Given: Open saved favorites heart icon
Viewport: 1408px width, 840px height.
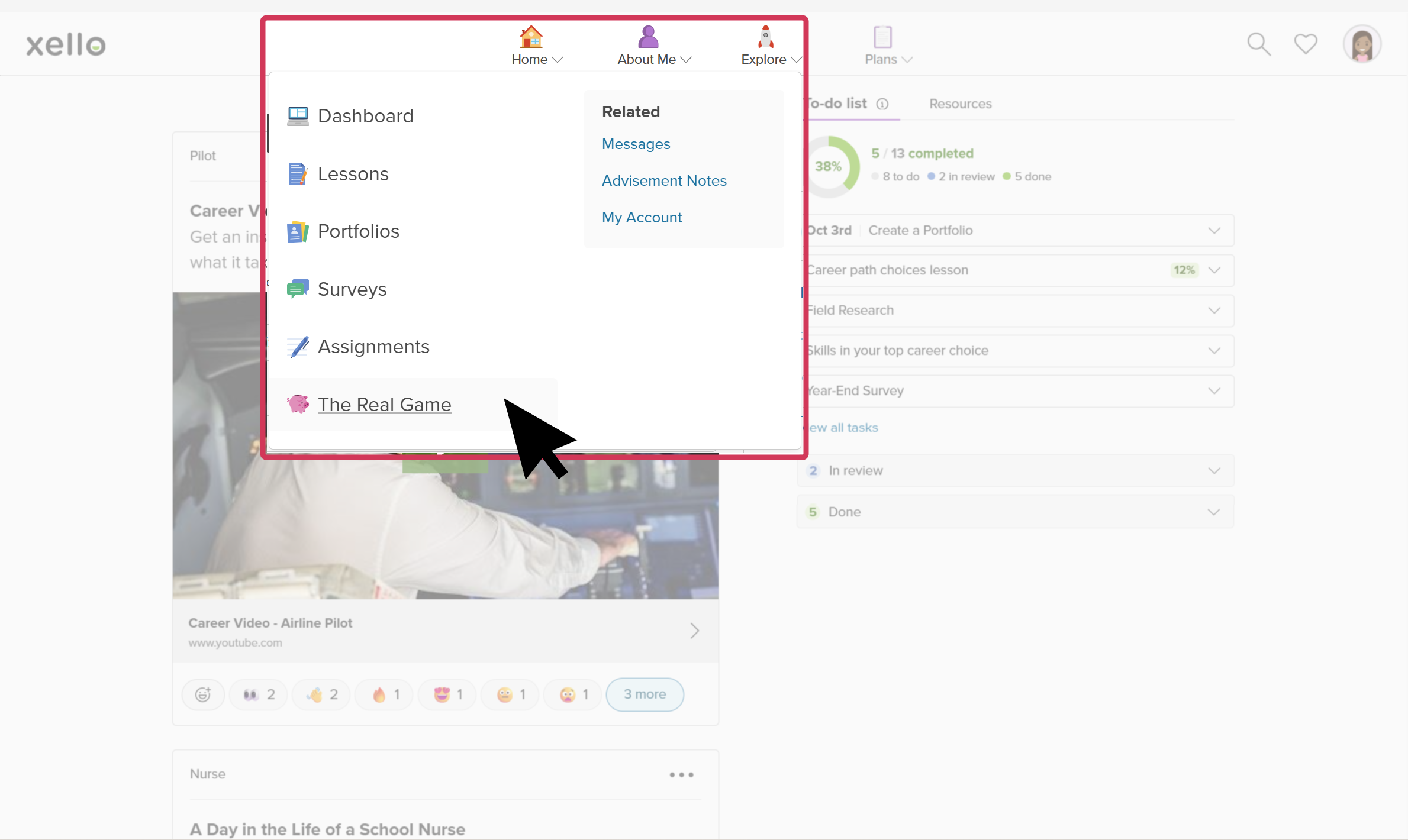Looking at the screenshot, I should tap(1305, 44).
